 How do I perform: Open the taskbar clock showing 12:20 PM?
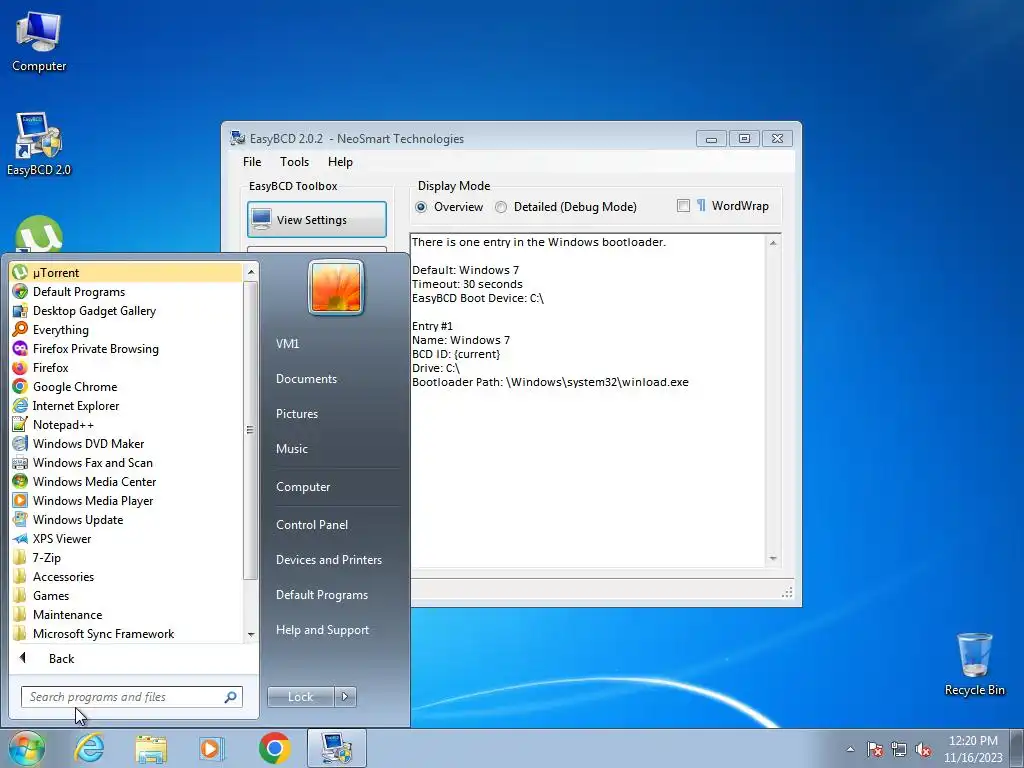click(x=973, y=749)
